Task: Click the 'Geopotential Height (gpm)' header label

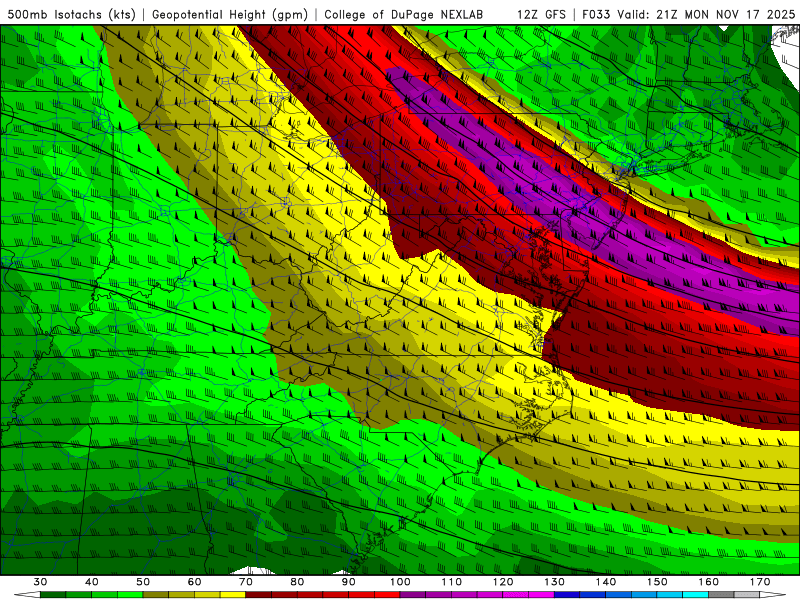Action: 230,14
